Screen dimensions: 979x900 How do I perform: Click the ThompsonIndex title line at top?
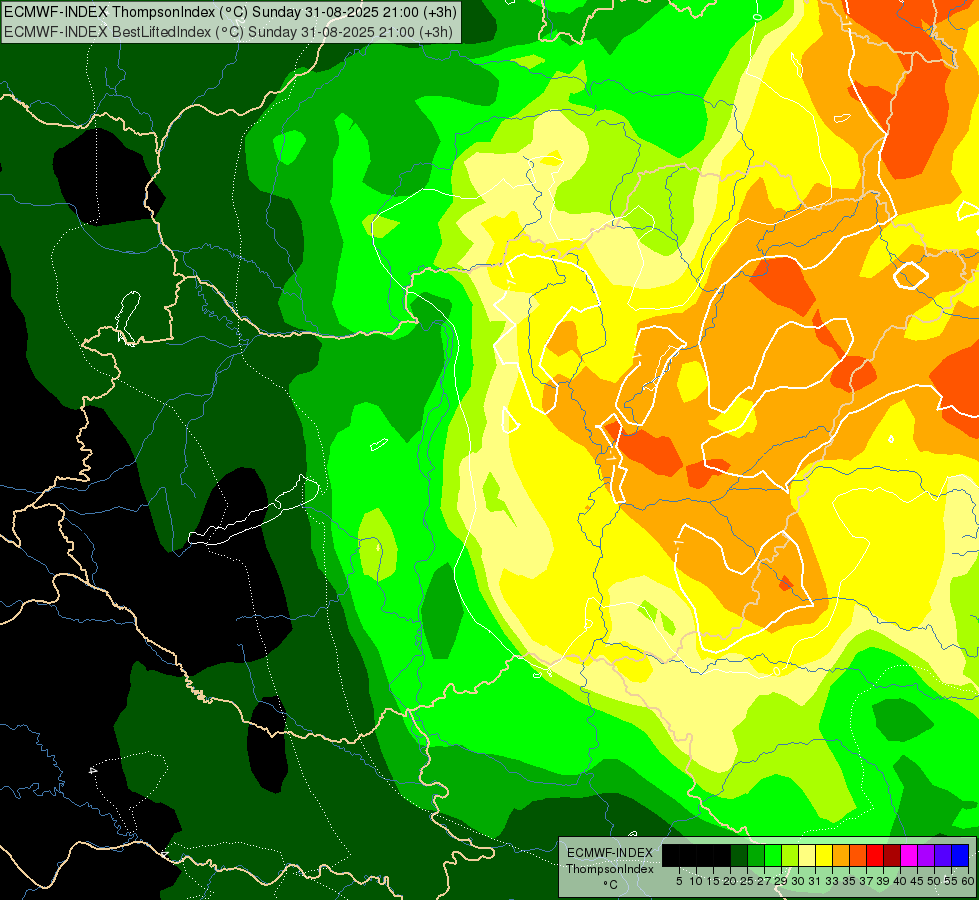point(230,11)
